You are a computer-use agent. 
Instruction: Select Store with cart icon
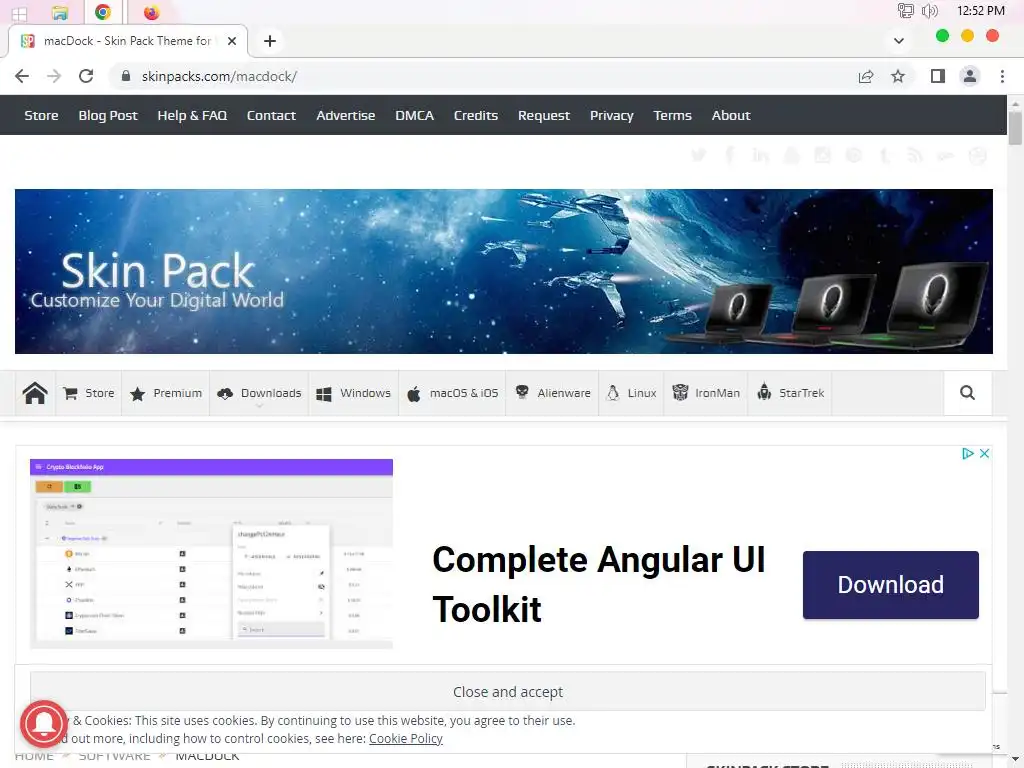tap(88, 393)
